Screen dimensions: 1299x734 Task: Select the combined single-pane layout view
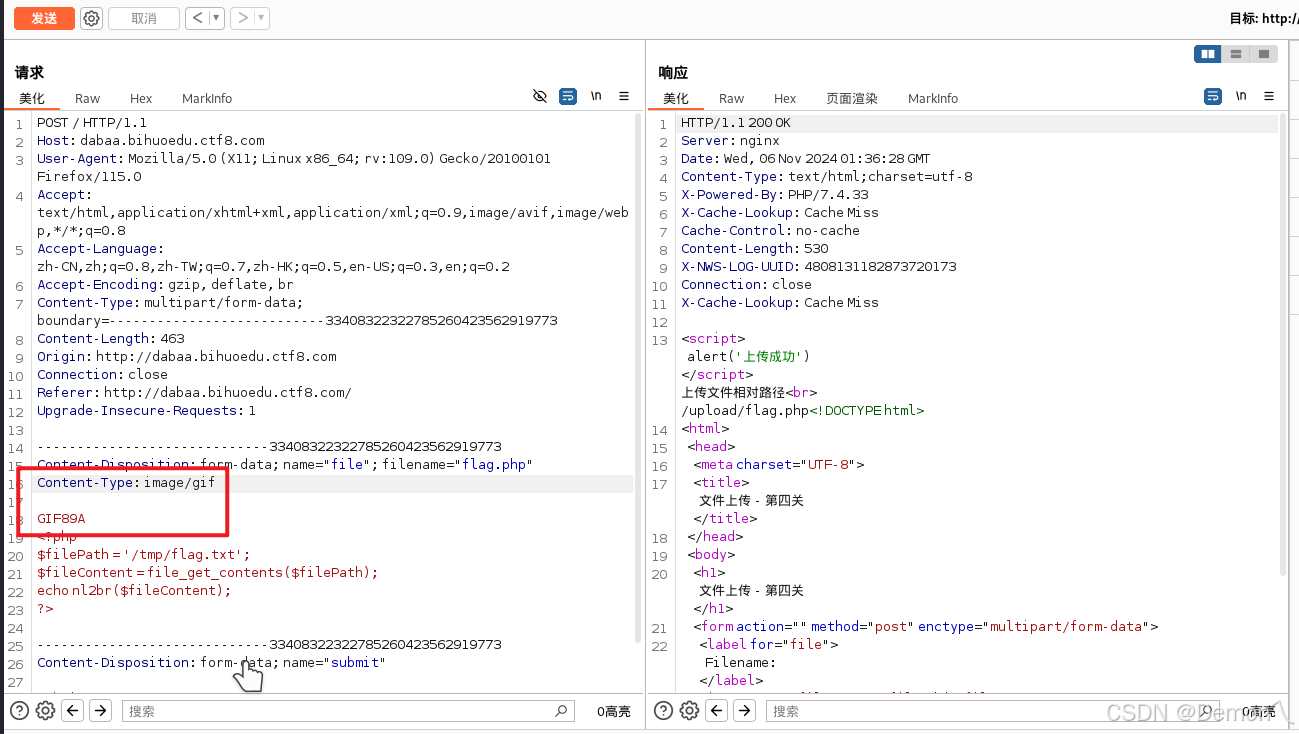[x=1264, y=54]
